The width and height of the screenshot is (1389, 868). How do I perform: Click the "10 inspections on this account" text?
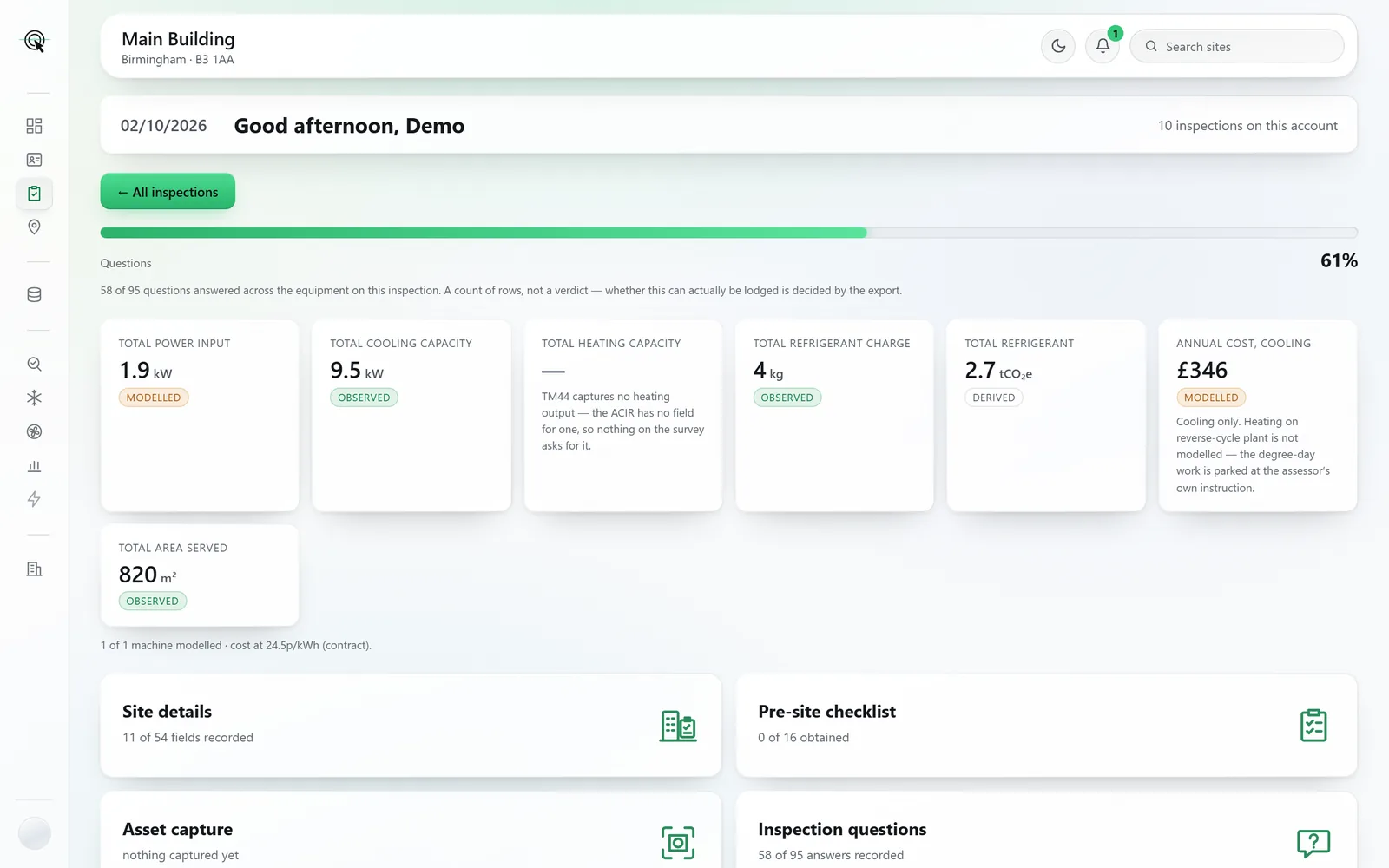(1247, 126)
